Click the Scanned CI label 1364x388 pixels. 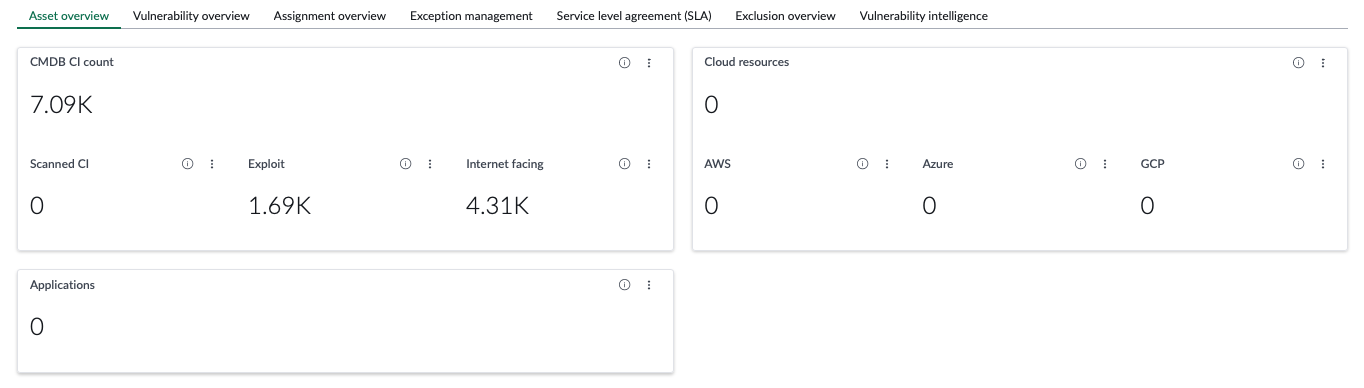pos(59,164)
